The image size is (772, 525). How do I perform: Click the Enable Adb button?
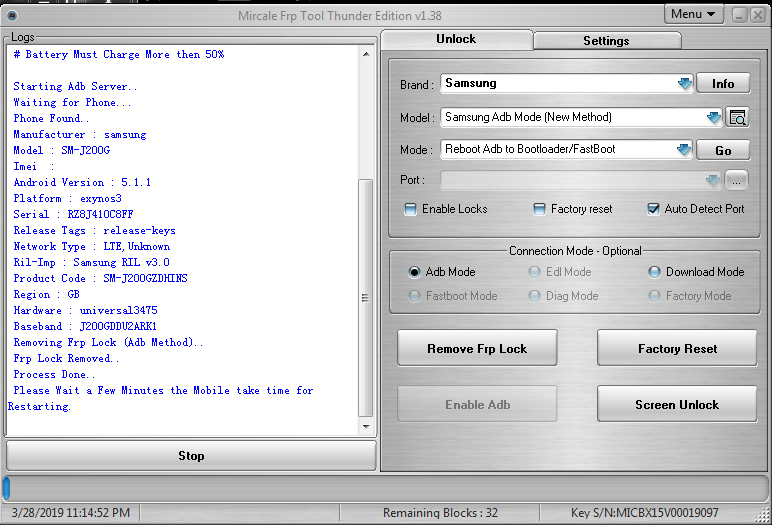[477, 405]
